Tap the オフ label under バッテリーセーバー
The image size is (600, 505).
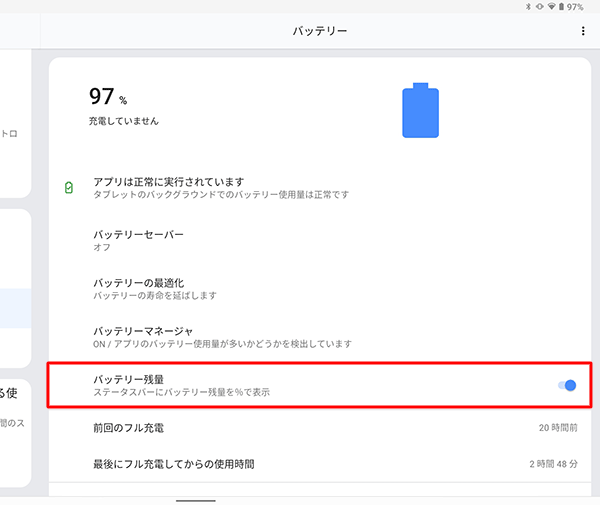pos(102,248)
